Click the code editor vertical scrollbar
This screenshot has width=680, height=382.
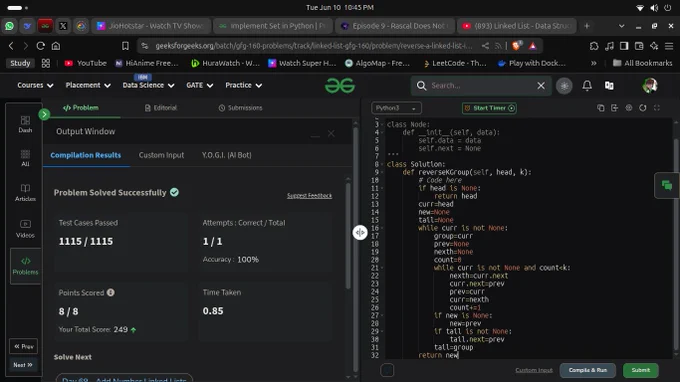click(677, 243)
